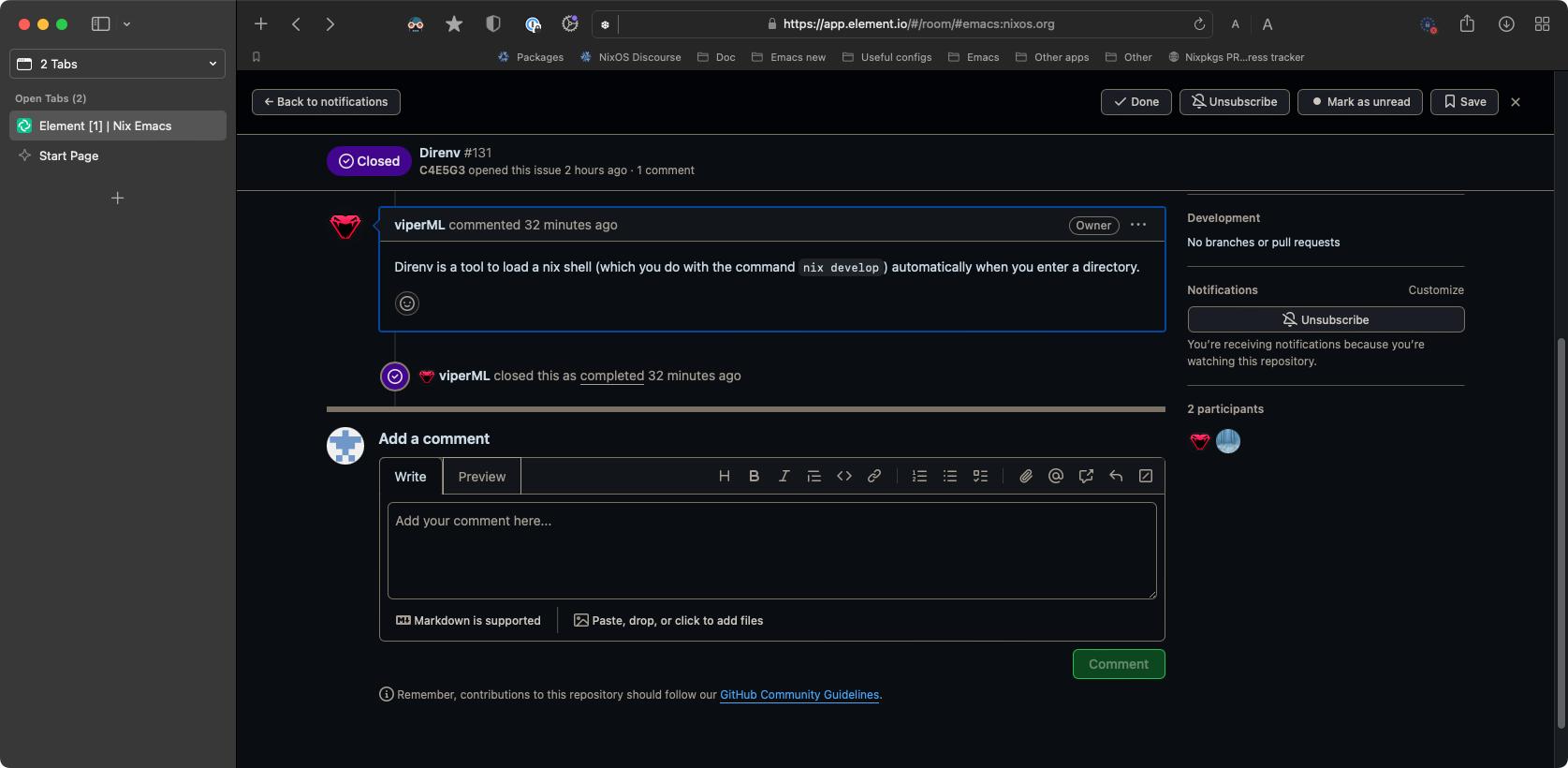Open viperML participant avatar in sidebar
The height and width of the screenshot is (768, 1568).
pos(1199,441)
